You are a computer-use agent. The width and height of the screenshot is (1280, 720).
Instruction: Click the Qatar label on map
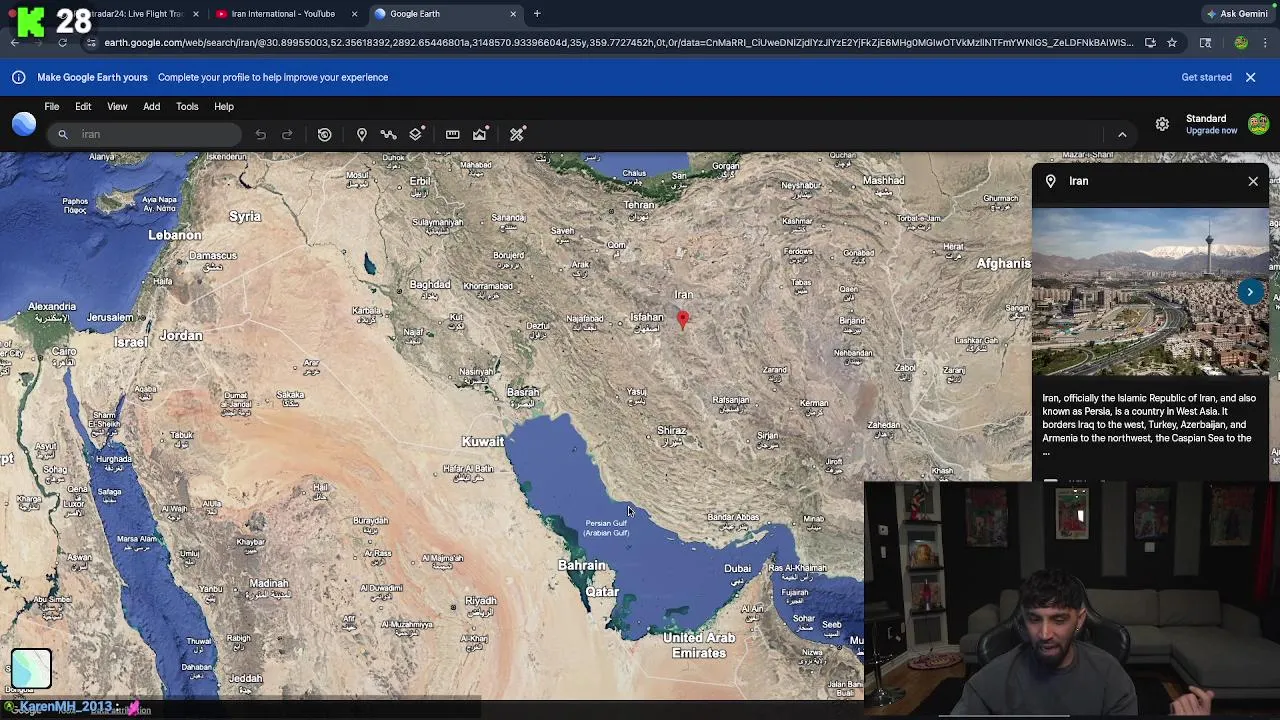(602, 591)
